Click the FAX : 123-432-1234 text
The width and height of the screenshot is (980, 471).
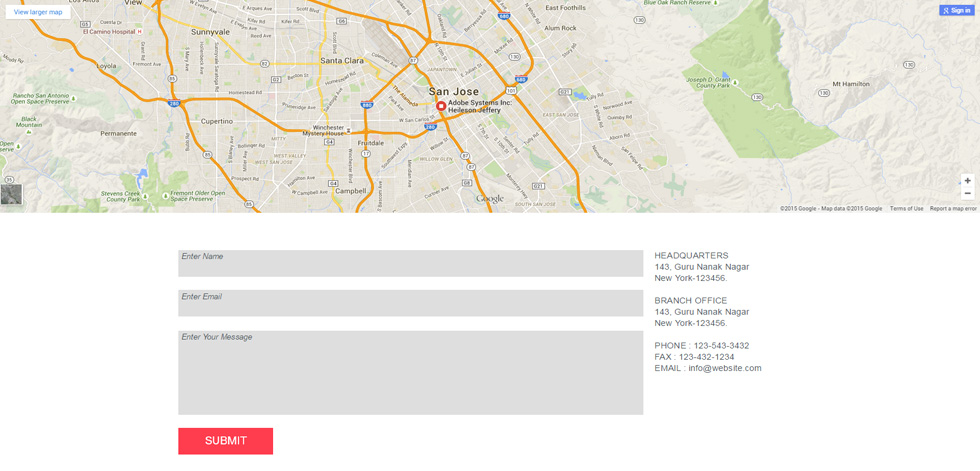tap(694, 357)
